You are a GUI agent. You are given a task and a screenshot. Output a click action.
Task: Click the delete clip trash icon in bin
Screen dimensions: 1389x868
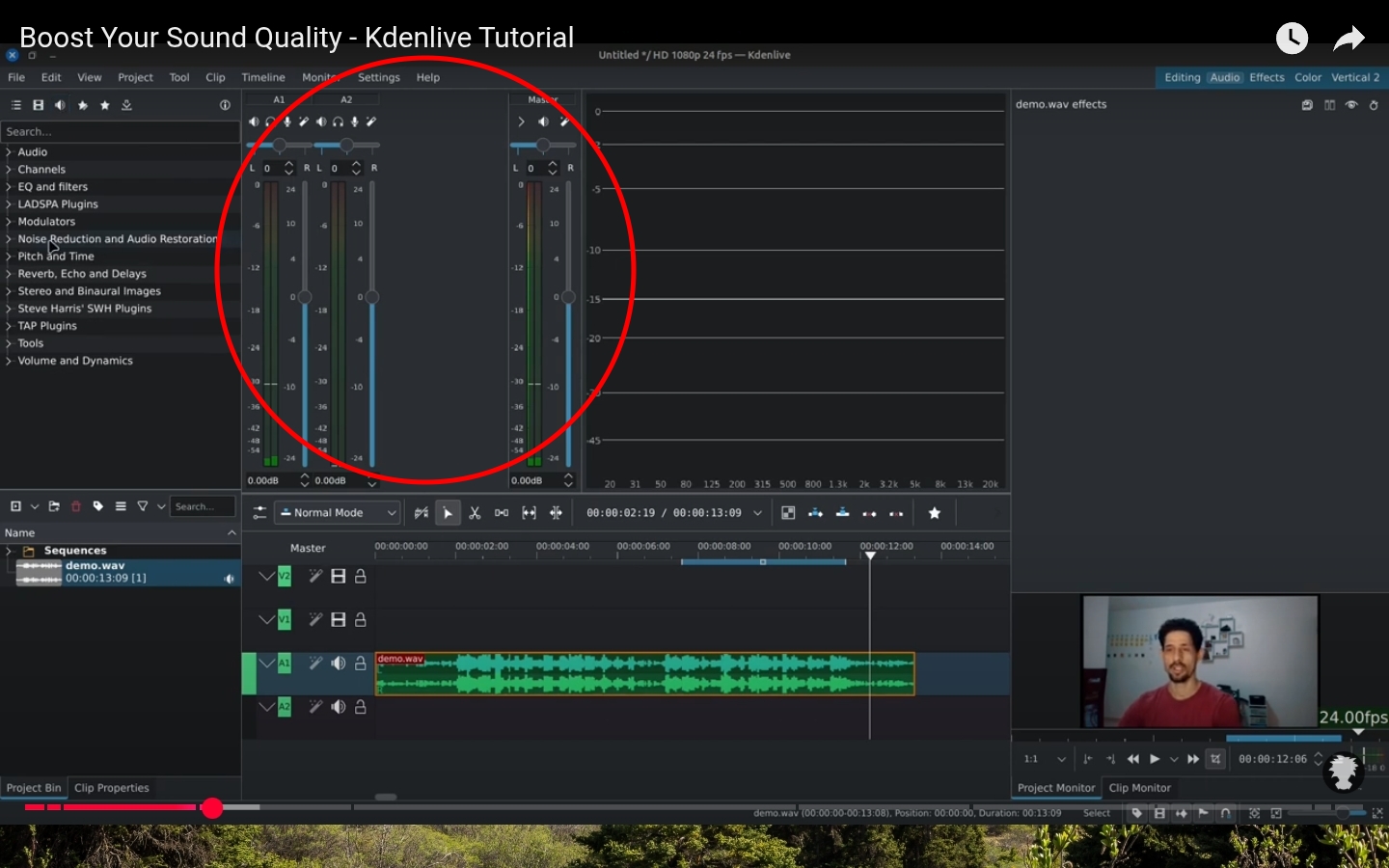click(x=76, y=506)
